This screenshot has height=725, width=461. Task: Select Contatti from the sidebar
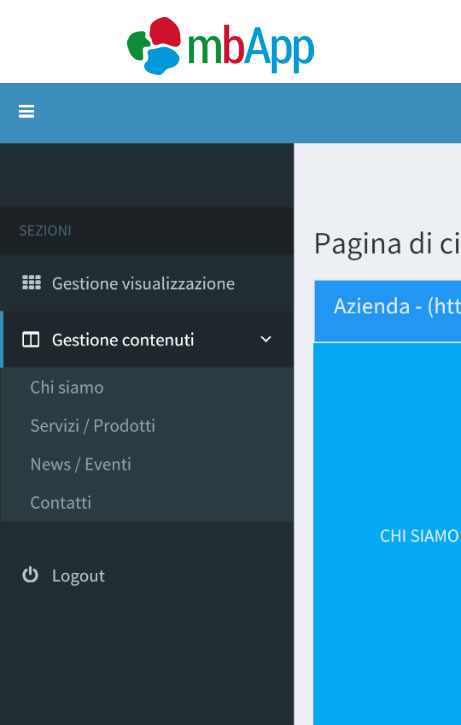pos(61,502)
